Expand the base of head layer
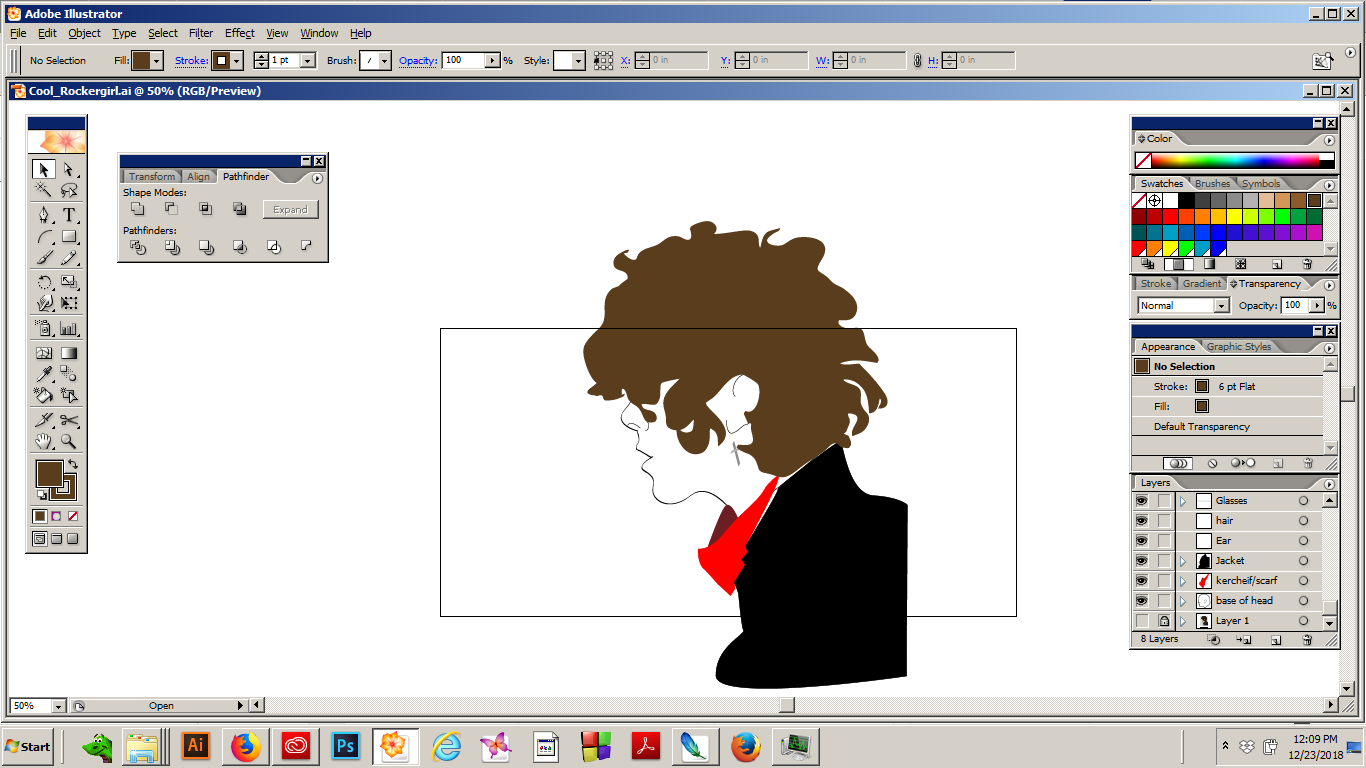Viewport: 1366px width, 768px height. [1182, 601]
